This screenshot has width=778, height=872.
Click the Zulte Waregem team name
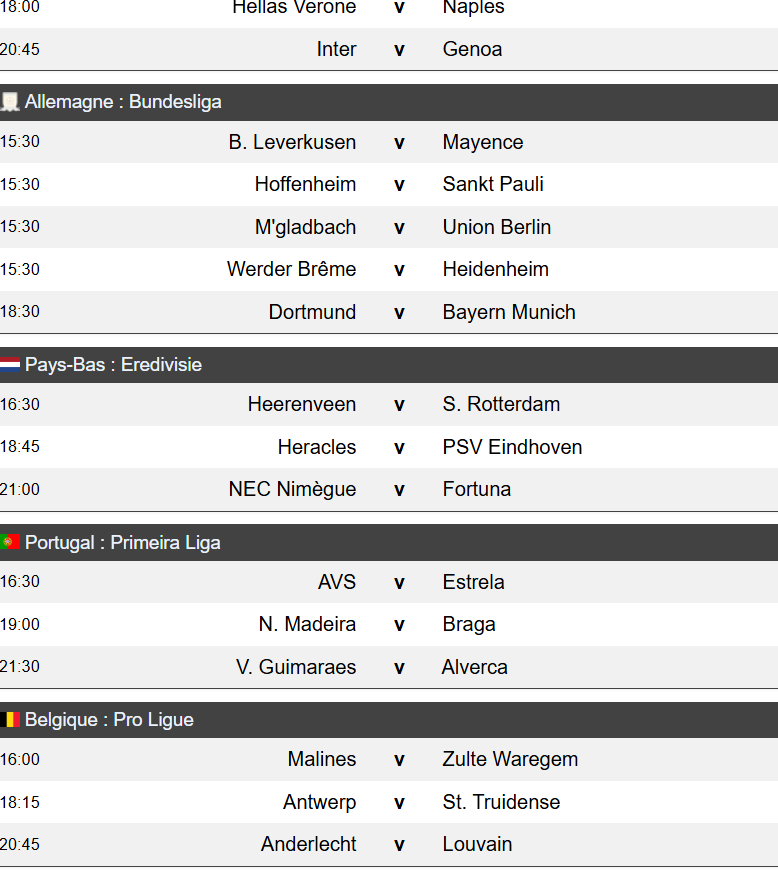click(x=510, y=759)
